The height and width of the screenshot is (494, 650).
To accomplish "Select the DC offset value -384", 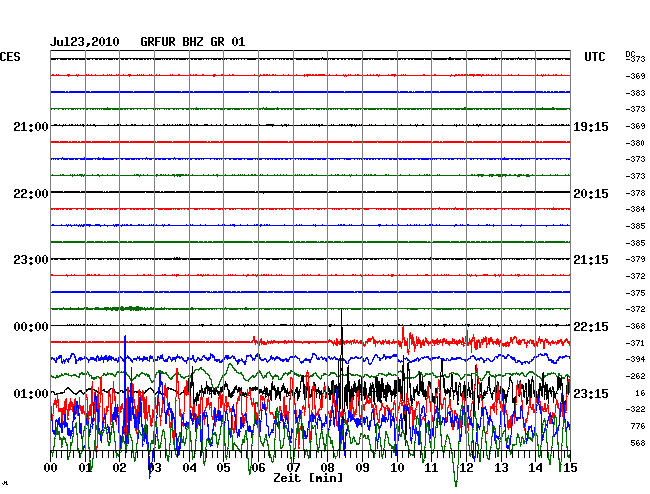I will 635,209.
